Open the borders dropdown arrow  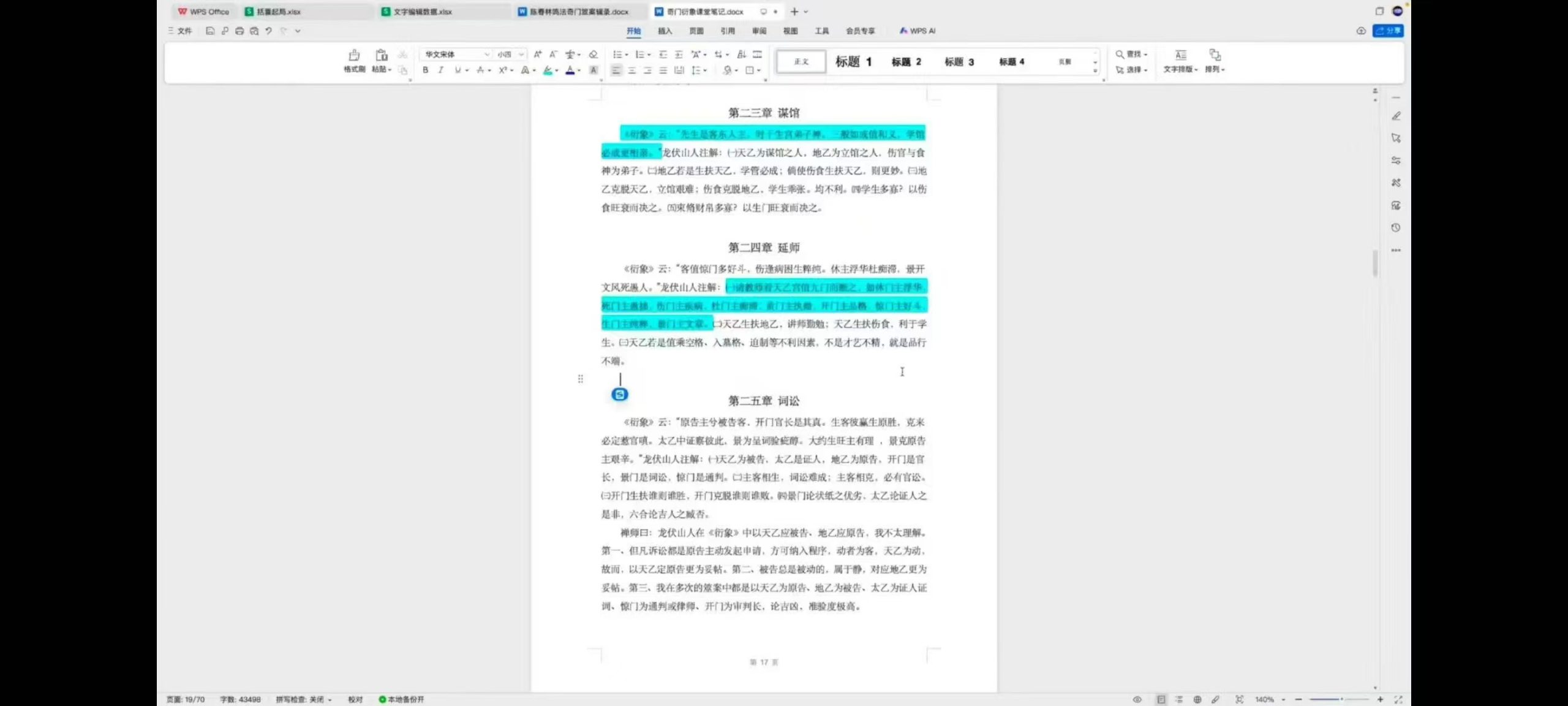759,70
